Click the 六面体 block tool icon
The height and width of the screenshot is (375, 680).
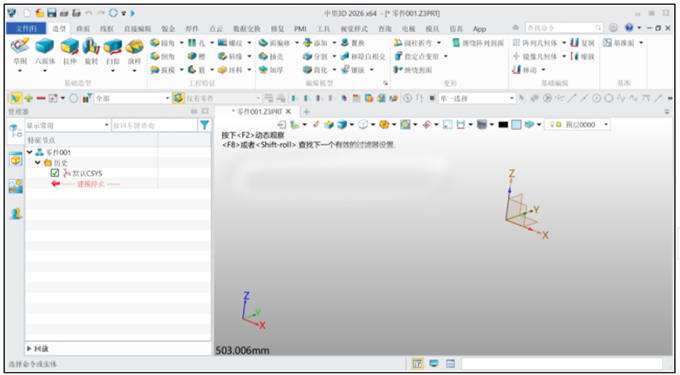(x=45, y=46)
